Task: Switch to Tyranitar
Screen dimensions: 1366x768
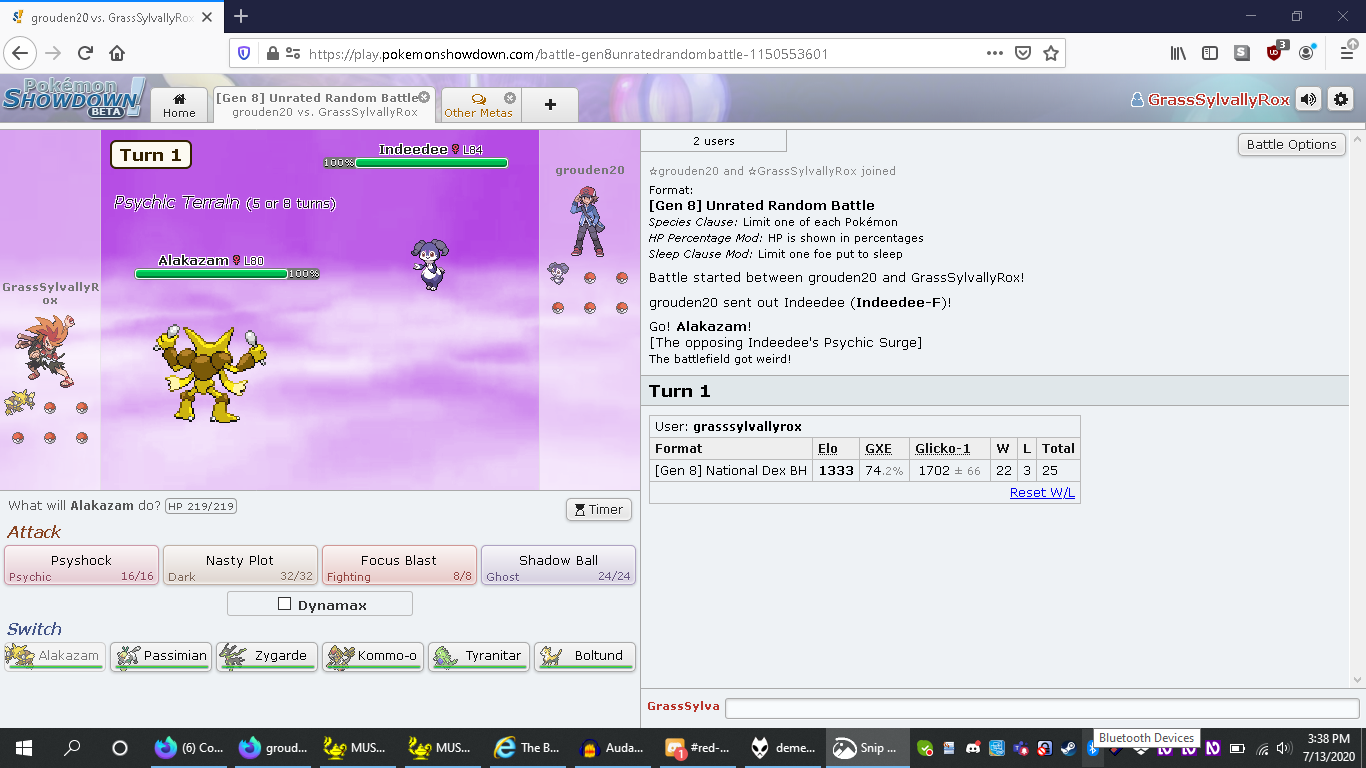Action: (x=479, y=656)
